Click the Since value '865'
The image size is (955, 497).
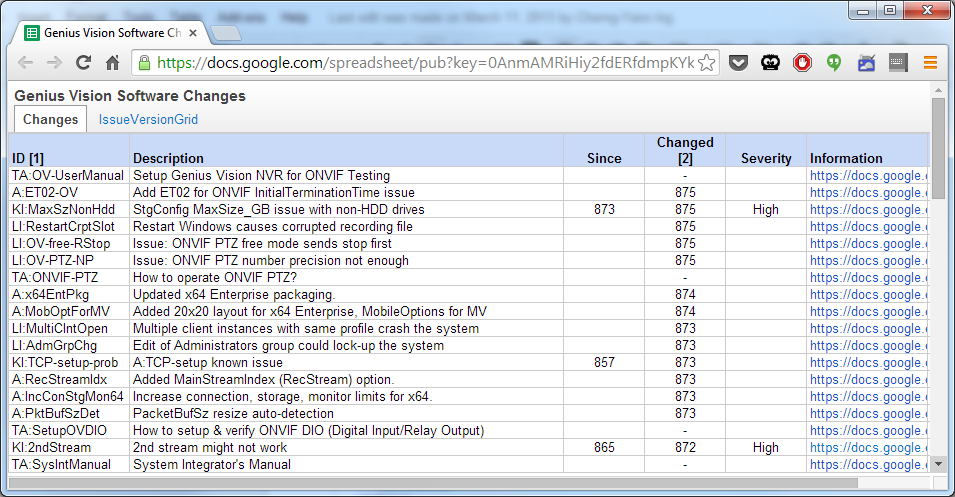(604, 448)
